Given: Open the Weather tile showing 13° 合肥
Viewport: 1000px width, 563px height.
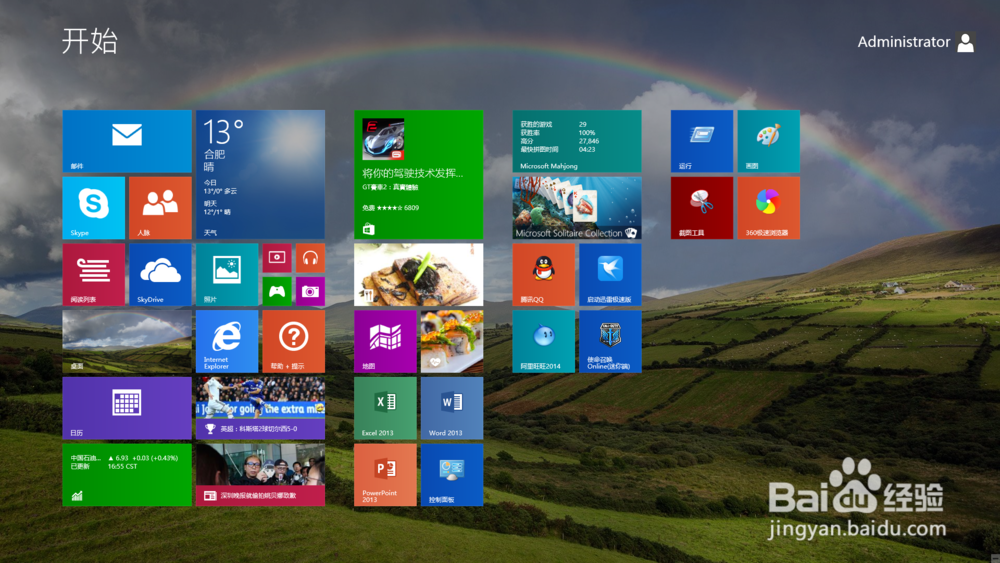Looking at the screenshot, I should pos(260,175).
